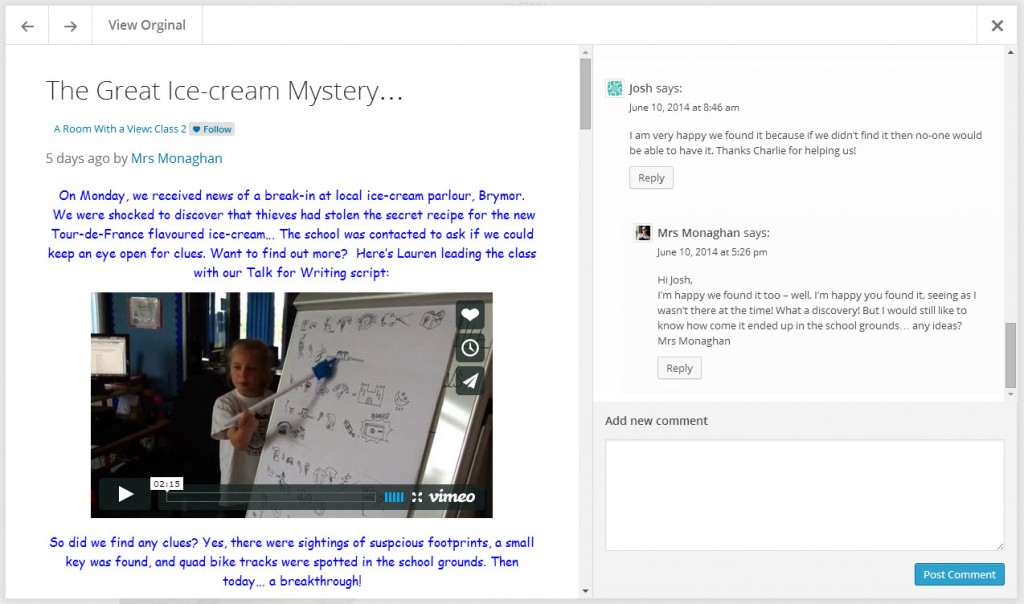
Task: Reply to Mrs Monaghan's comment
Action: [679, 368]
